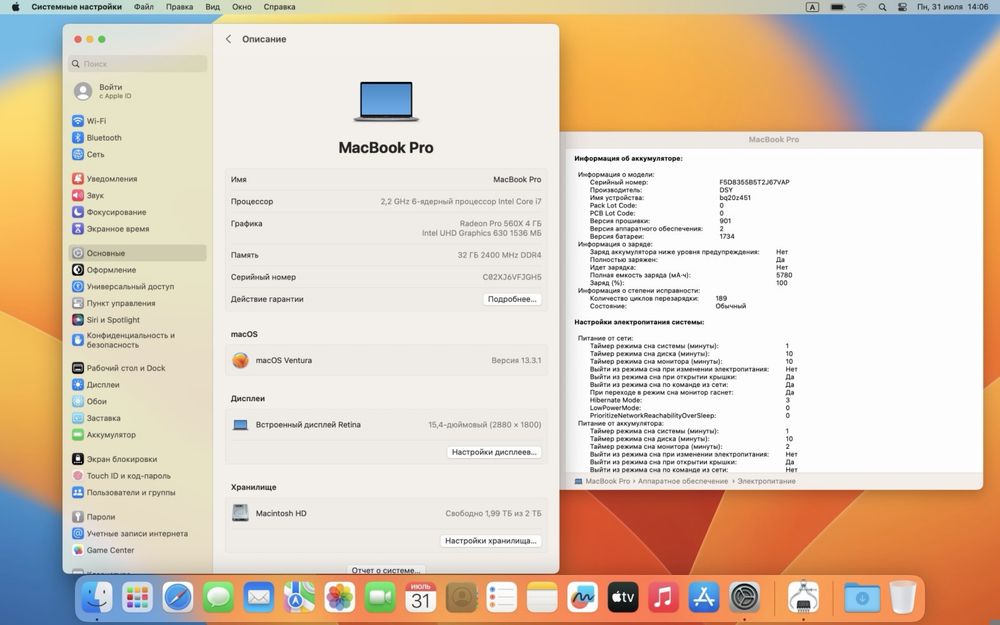The height and width of the screenshot is (625, 1000).
Task: Select Сеть in the settings sidebar
Action: pyautogui.click(x=137, y=154)
